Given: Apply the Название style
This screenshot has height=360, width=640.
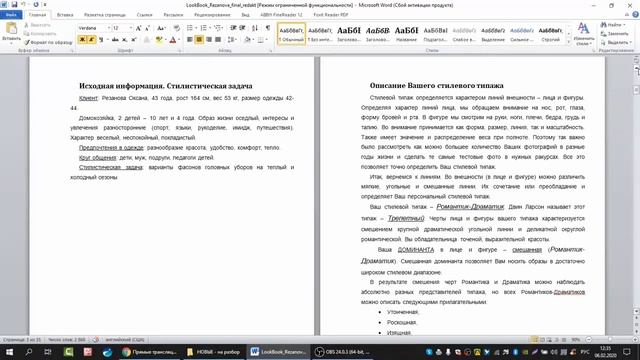Looking at the screenshot, I should click(x=406, y=33).
